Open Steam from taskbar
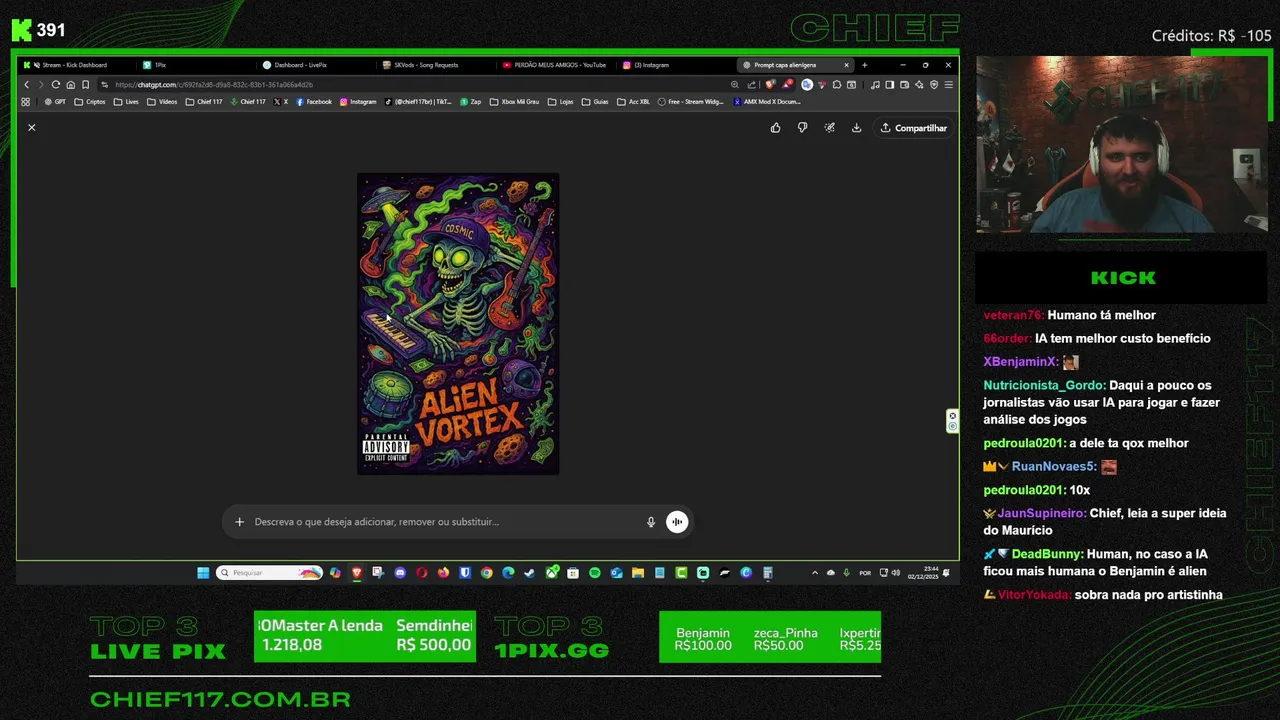The width and height of the screenshot is (1280, 720). (530, 573)
